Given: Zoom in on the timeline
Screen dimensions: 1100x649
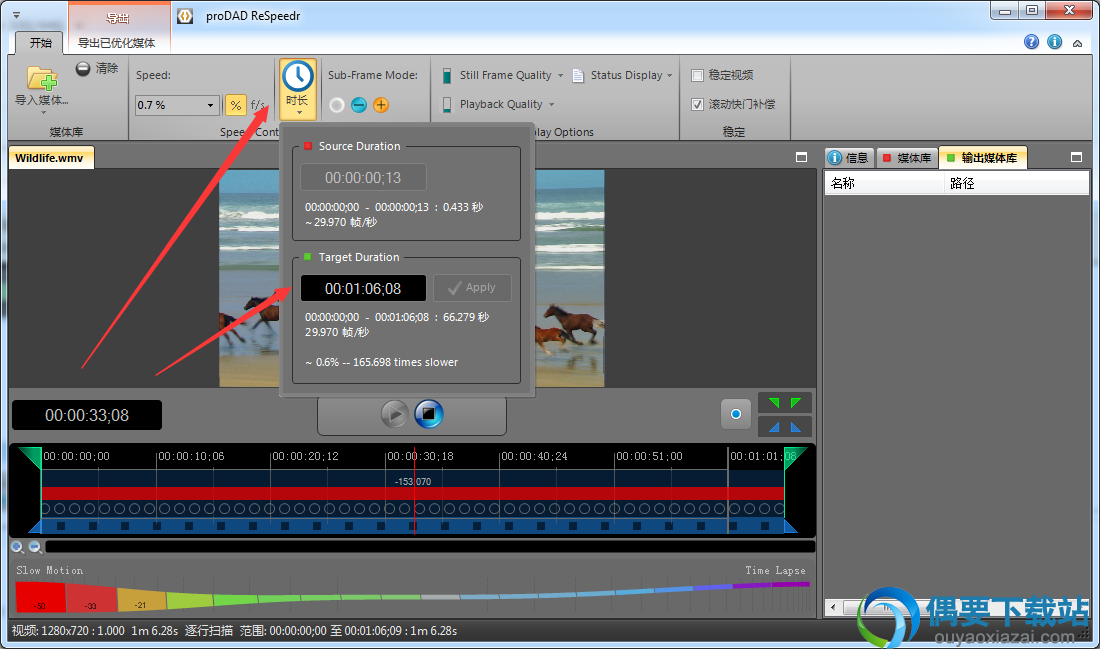Looking at the screenshot, I should [x=18, y=547].
